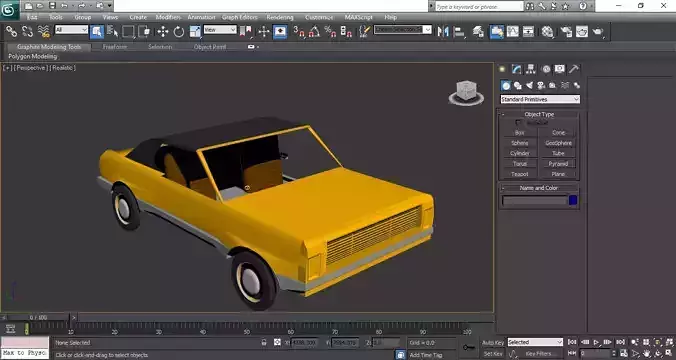Open Reference Coordinate System View dropdown
The image size is (676, 360).
coord(220,30)
